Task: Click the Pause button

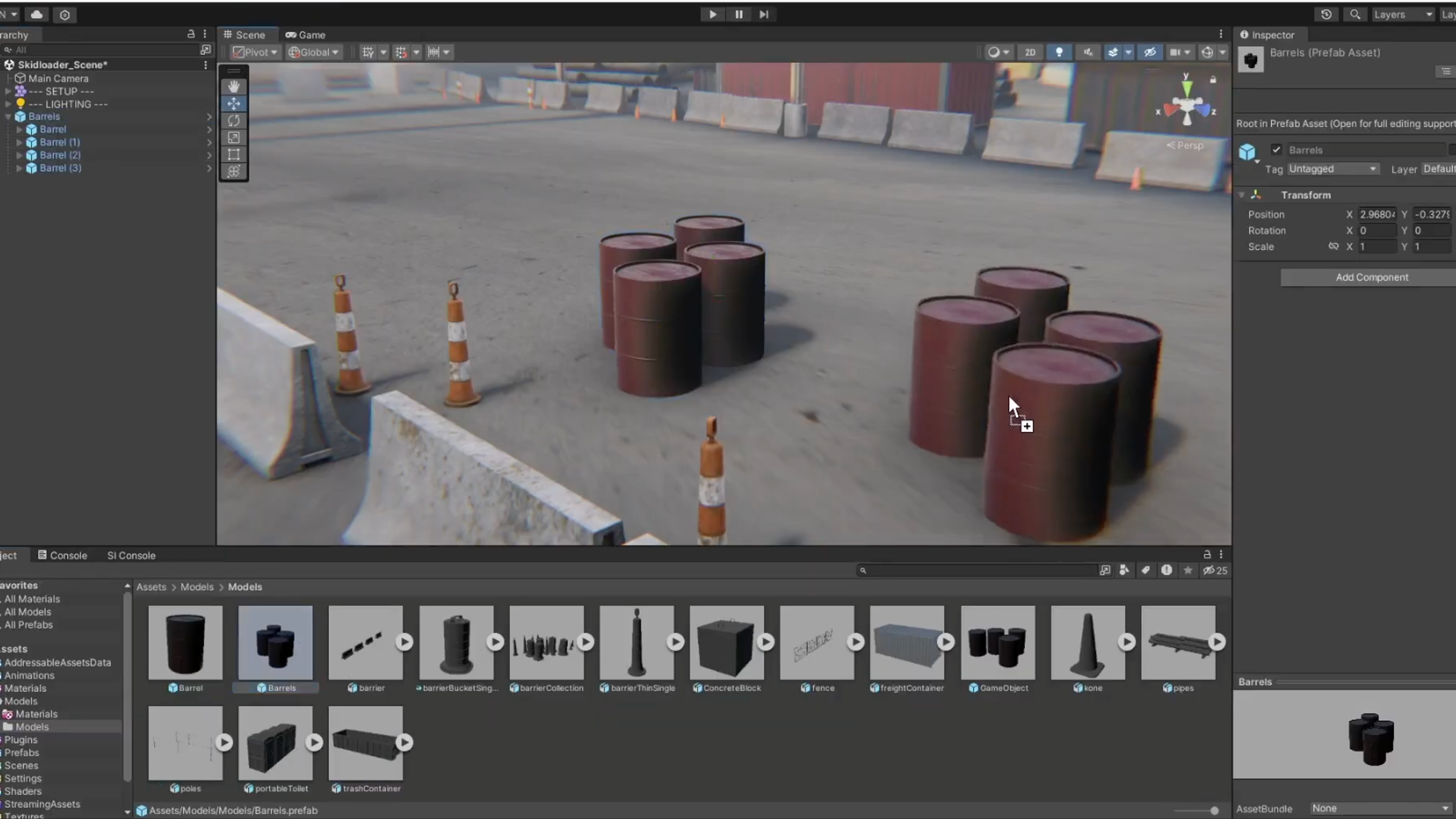Action: pos(738,14)
